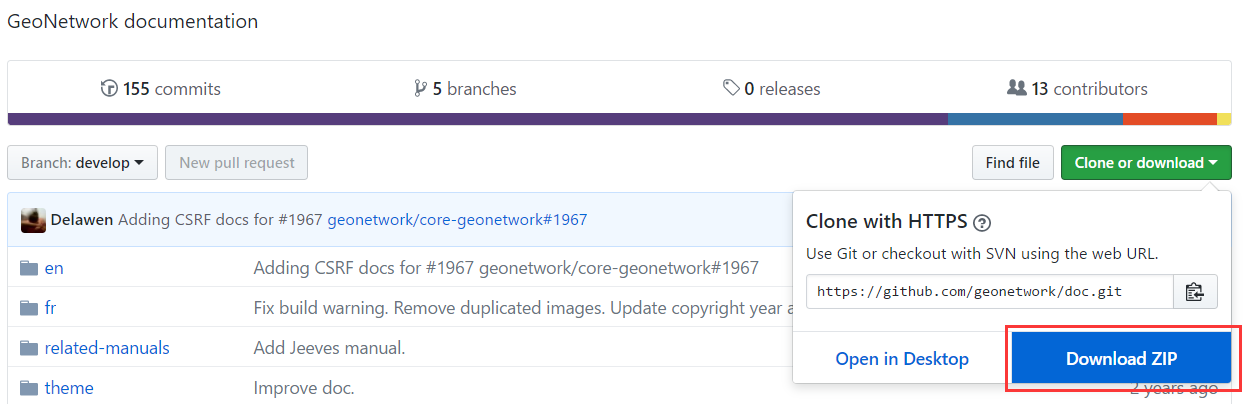Open 155 commits tab
The height and width of the screenshot is (404, 1248).
161,89
